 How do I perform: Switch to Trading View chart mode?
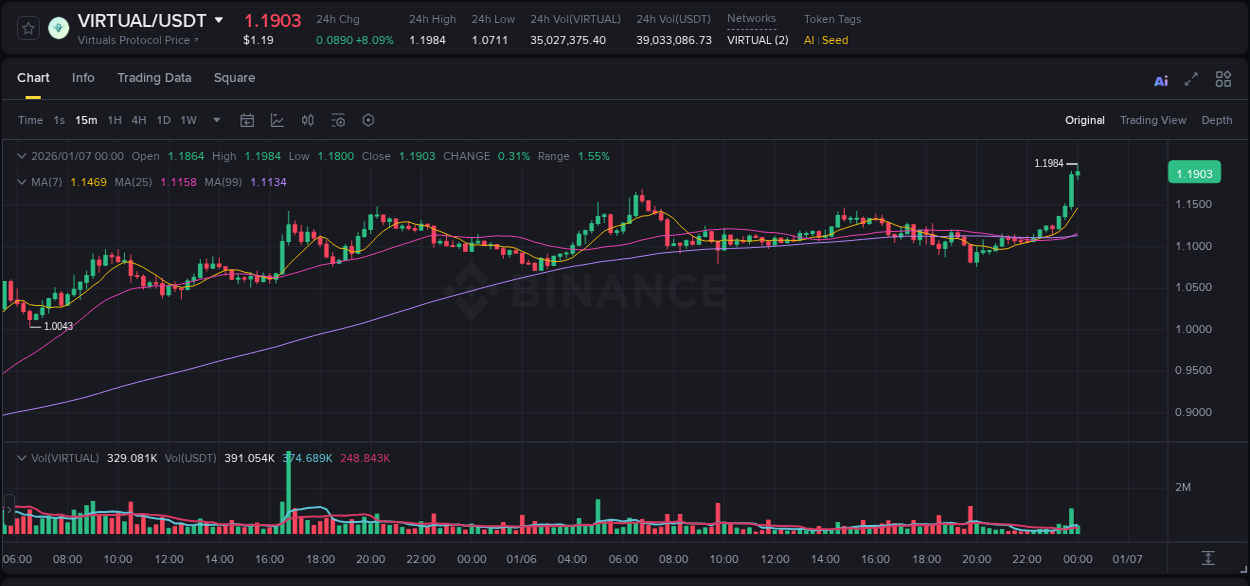click(x=1152, y=120)
